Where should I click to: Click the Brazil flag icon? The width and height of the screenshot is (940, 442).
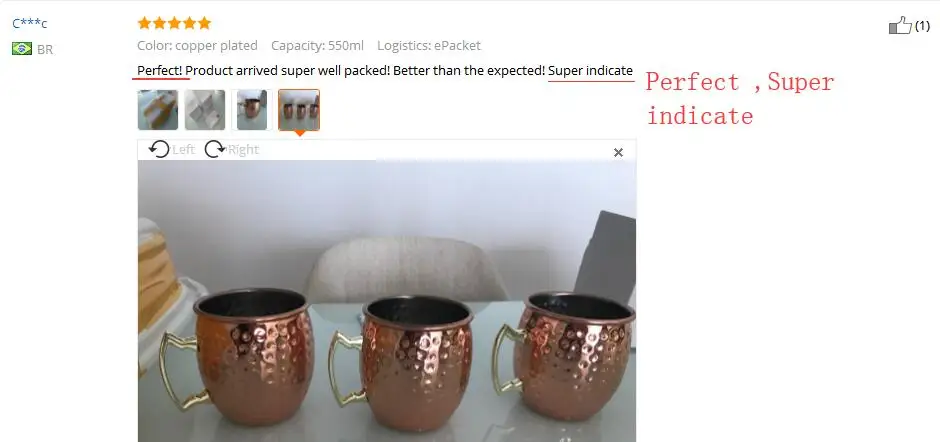point(22,49)
